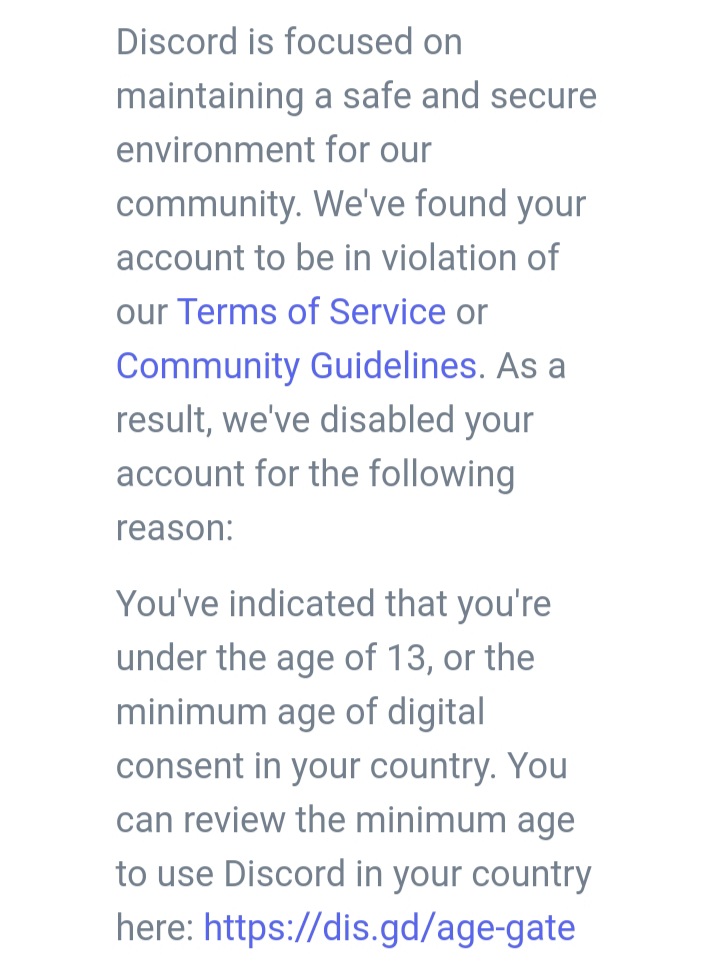Click the text "to use Discord in your country"
Viewport: 720px width, 968px height.
pyautogui.click(x=354, y=874)
